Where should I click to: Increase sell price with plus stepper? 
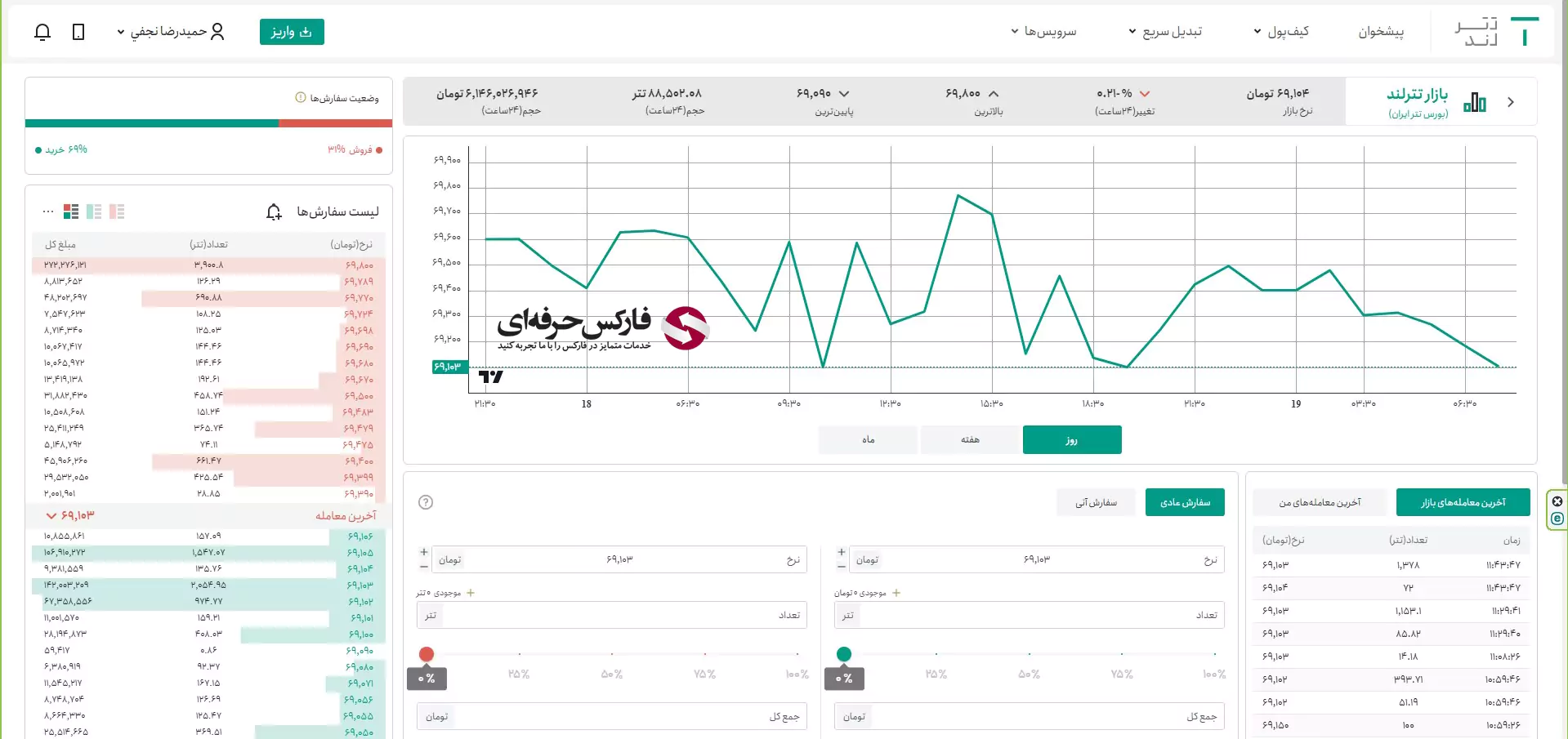(424, 553)
